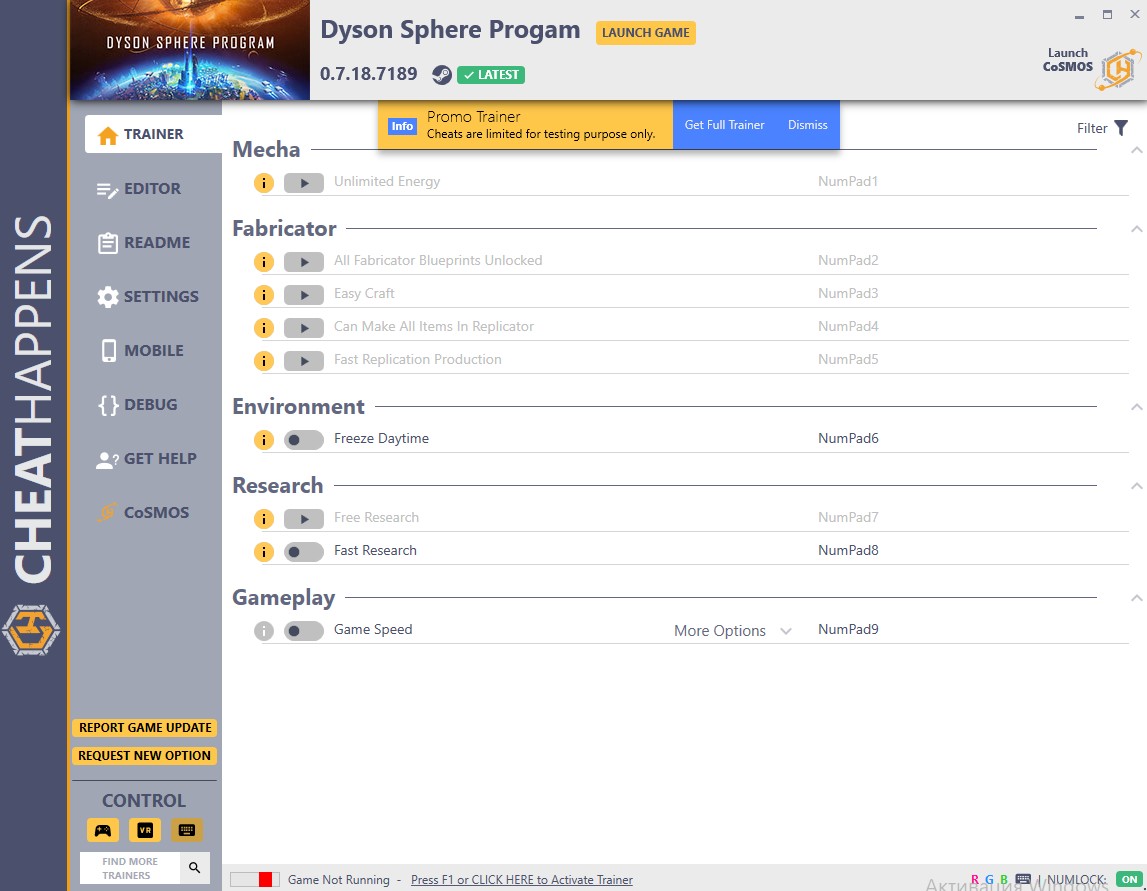Click the link to activate the trainer
Viewport: 1147px width, 891px height.
point(522,880)
